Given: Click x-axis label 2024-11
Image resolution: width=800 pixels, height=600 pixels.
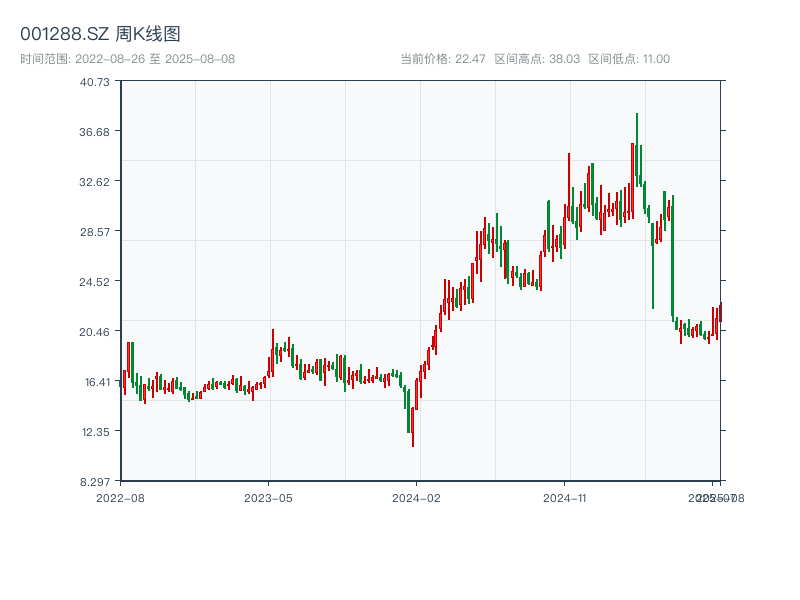Looking at the screenshot, I should 565,498.
